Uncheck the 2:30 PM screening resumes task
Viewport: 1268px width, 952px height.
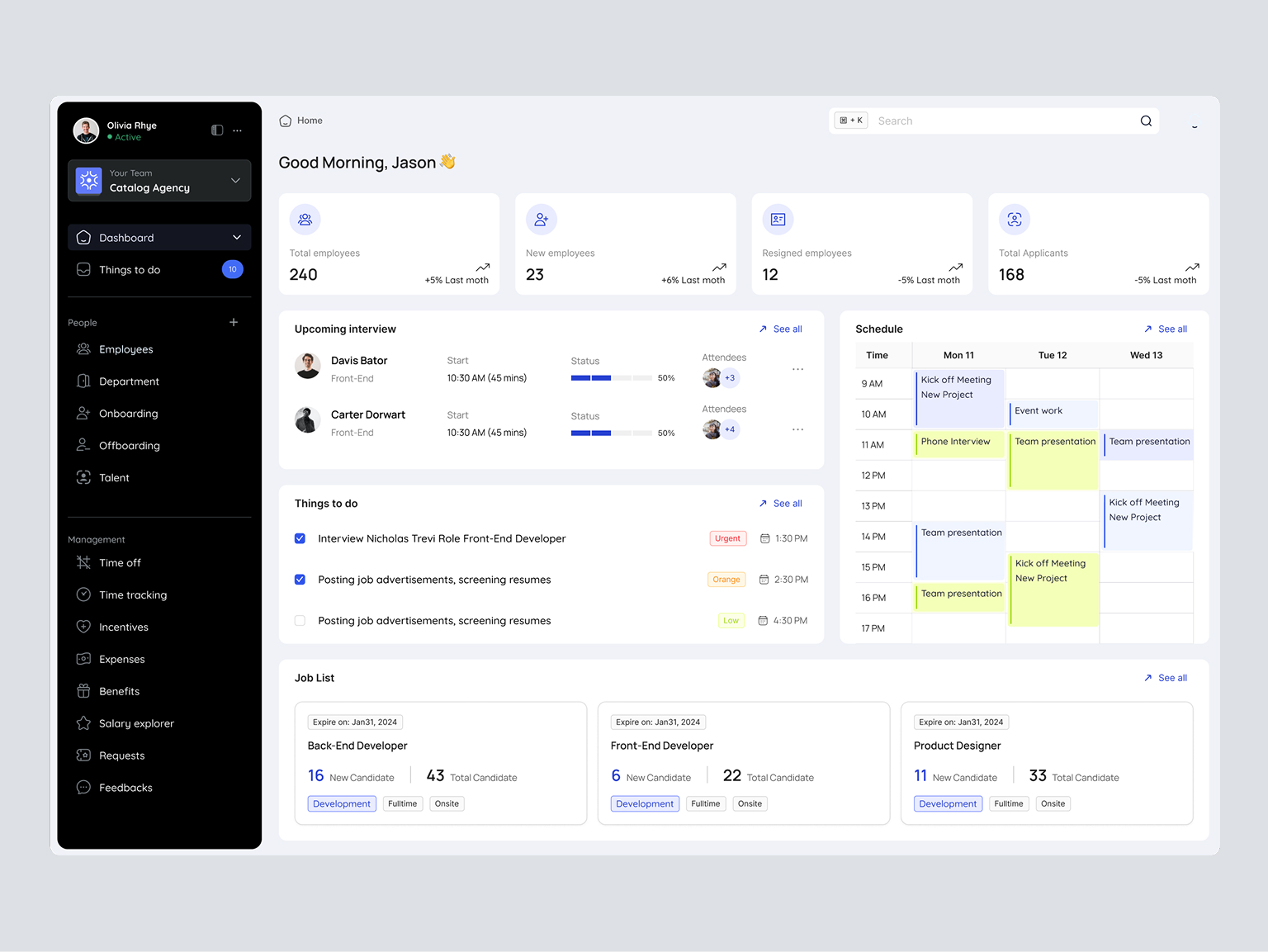(x=300, y=580)
